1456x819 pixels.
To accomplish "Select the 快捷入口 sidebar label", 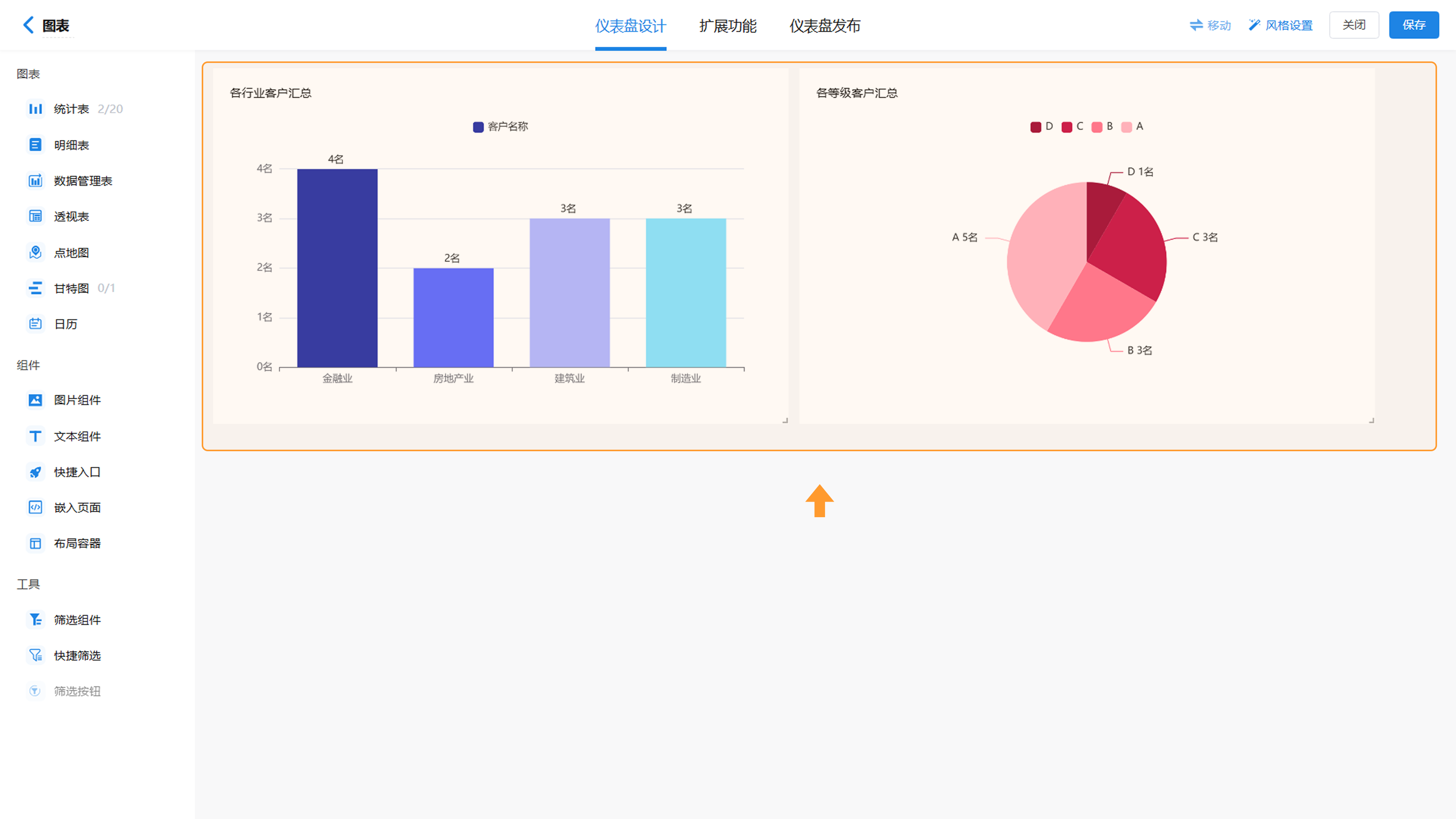I will 77,472.
